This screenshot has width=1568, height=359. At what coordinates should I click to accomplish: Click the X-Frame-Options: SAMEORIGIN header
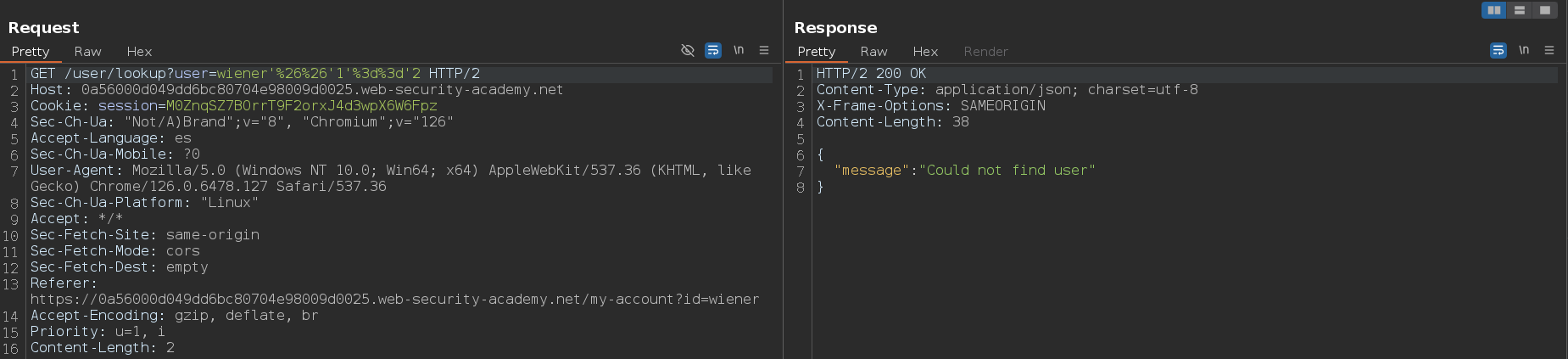pyautogui.click(x=931, y=106)
